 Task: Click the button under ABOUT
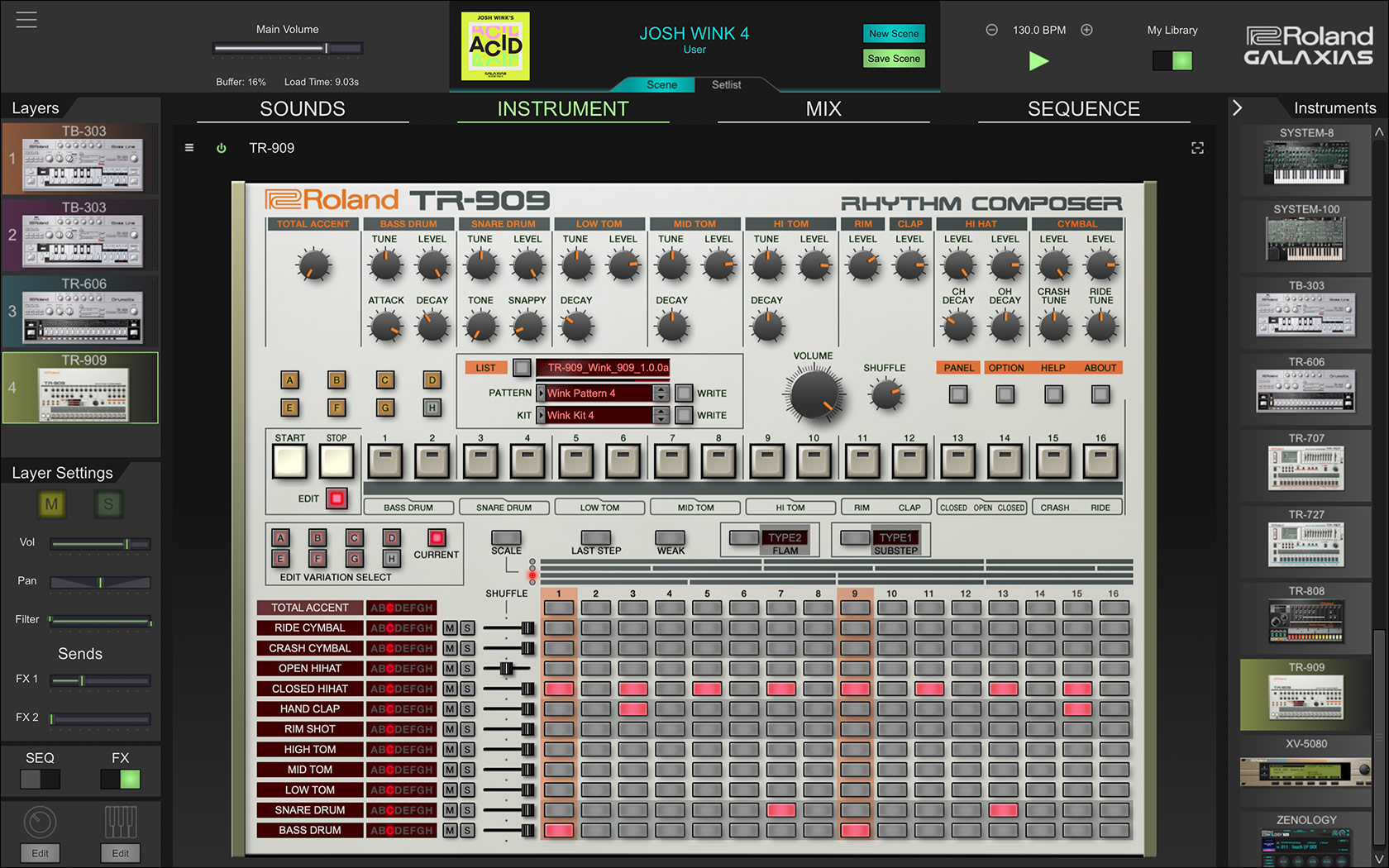click(1100, 394)
